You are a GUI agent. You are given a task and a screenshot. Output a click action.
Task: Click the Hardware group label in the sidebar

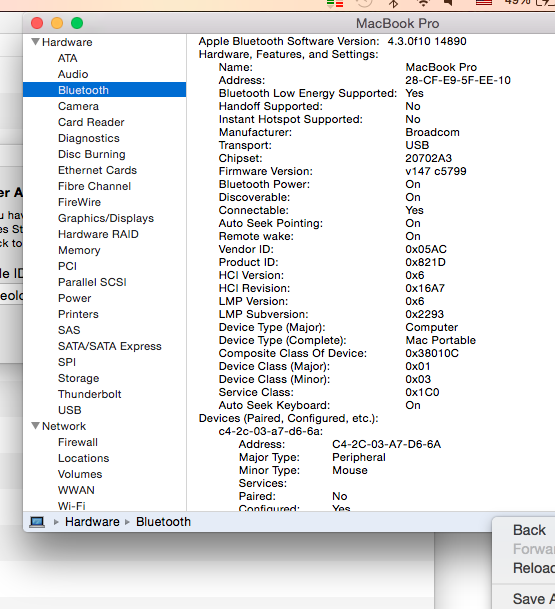[67, 42]
